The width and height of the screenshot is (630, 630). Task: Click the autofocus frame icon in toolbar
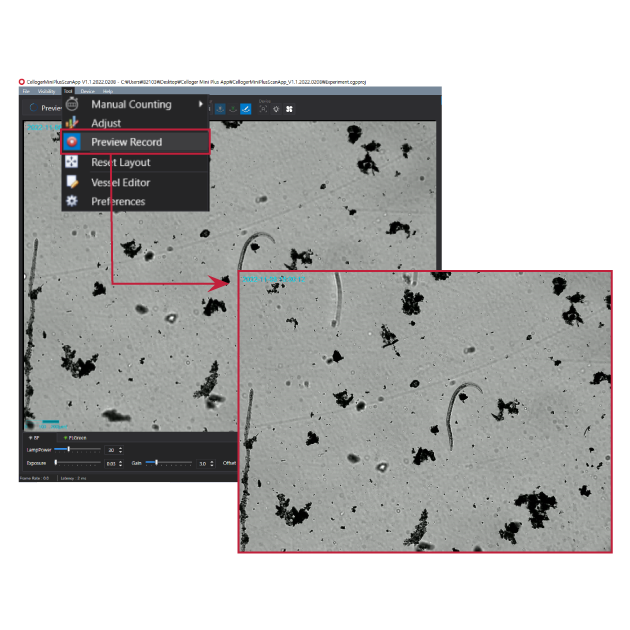tap(263, 108)
